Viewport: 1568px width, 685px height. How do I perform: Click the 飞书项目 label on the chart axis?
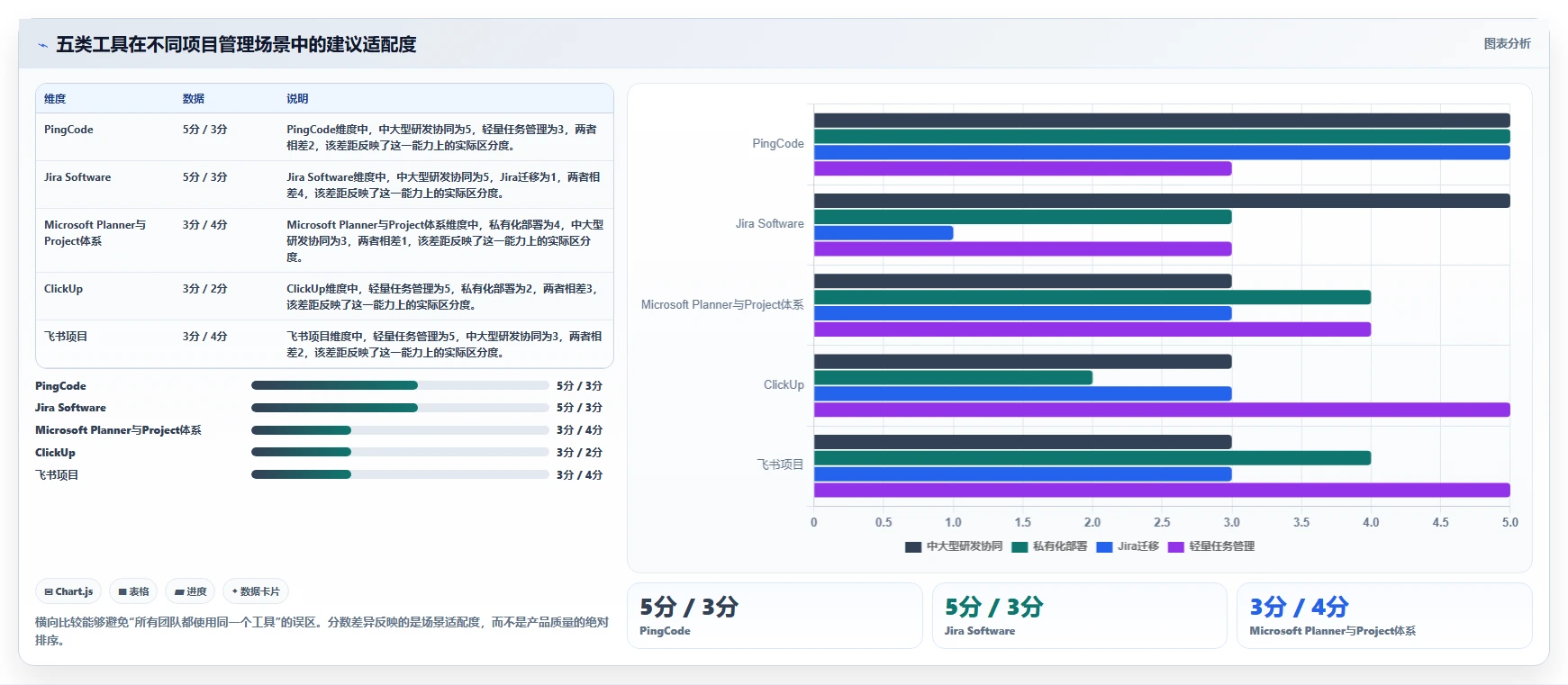pyautogui.click(x=780, y=464)
